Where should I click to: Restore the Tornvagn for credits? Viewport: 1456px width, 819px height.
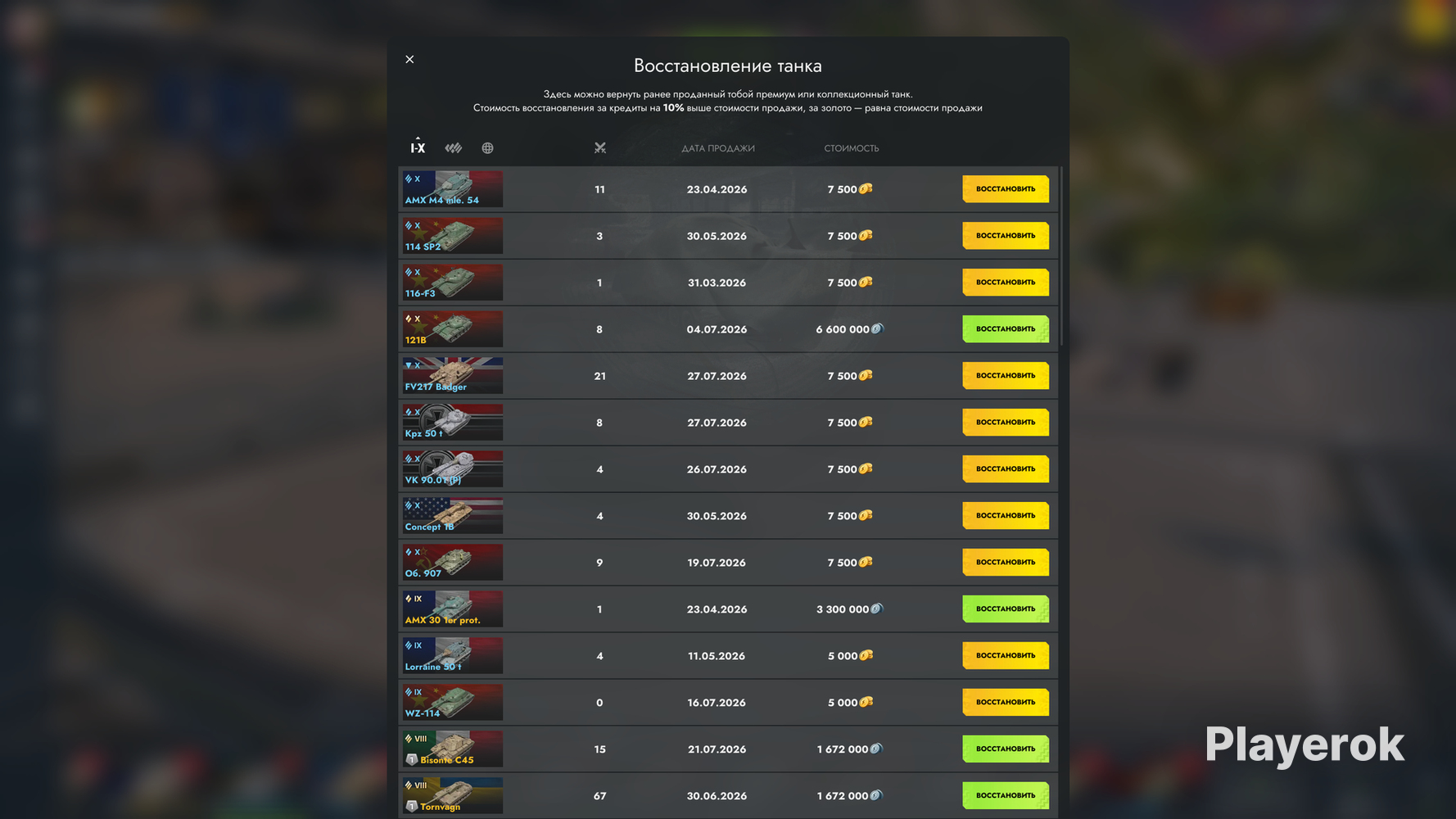1006,796
